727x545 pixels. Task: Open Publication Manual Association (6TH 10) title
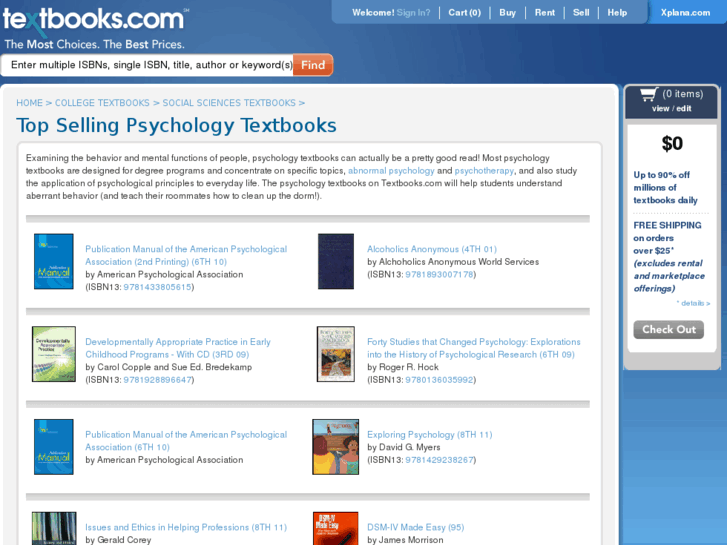point(186,441)
